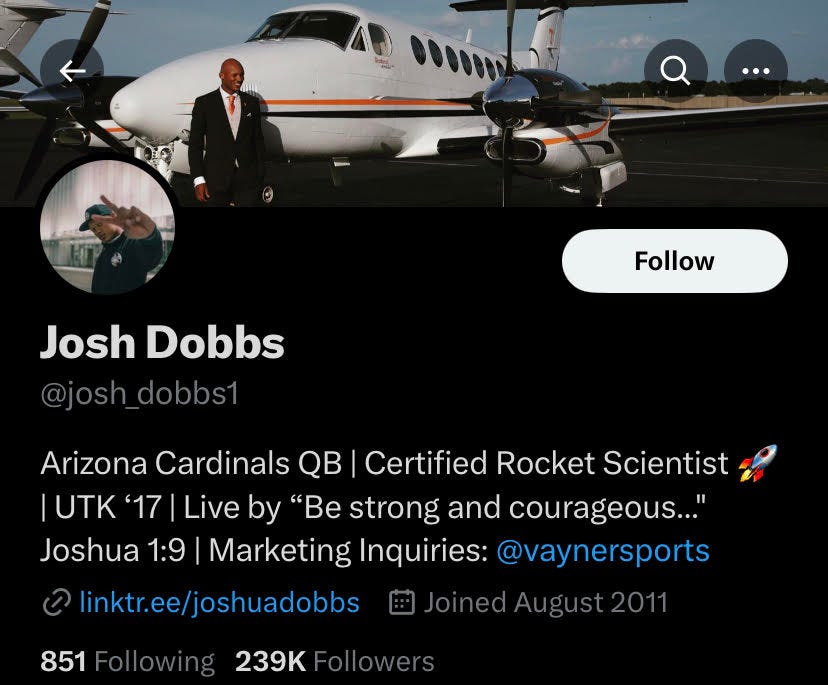Click the Certified Rocket Scientist text
Viewport: 828px width, 685px height.
click(x=547, y=463)
